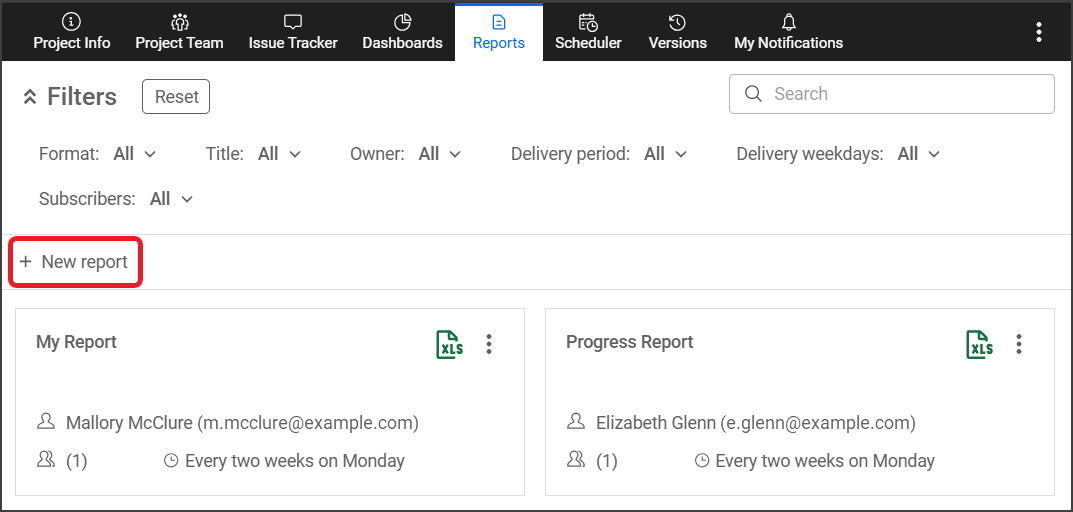Open the Owner filter dropdown
The width and height of the screenshot is (1073, 512).
tap(440, 154)
